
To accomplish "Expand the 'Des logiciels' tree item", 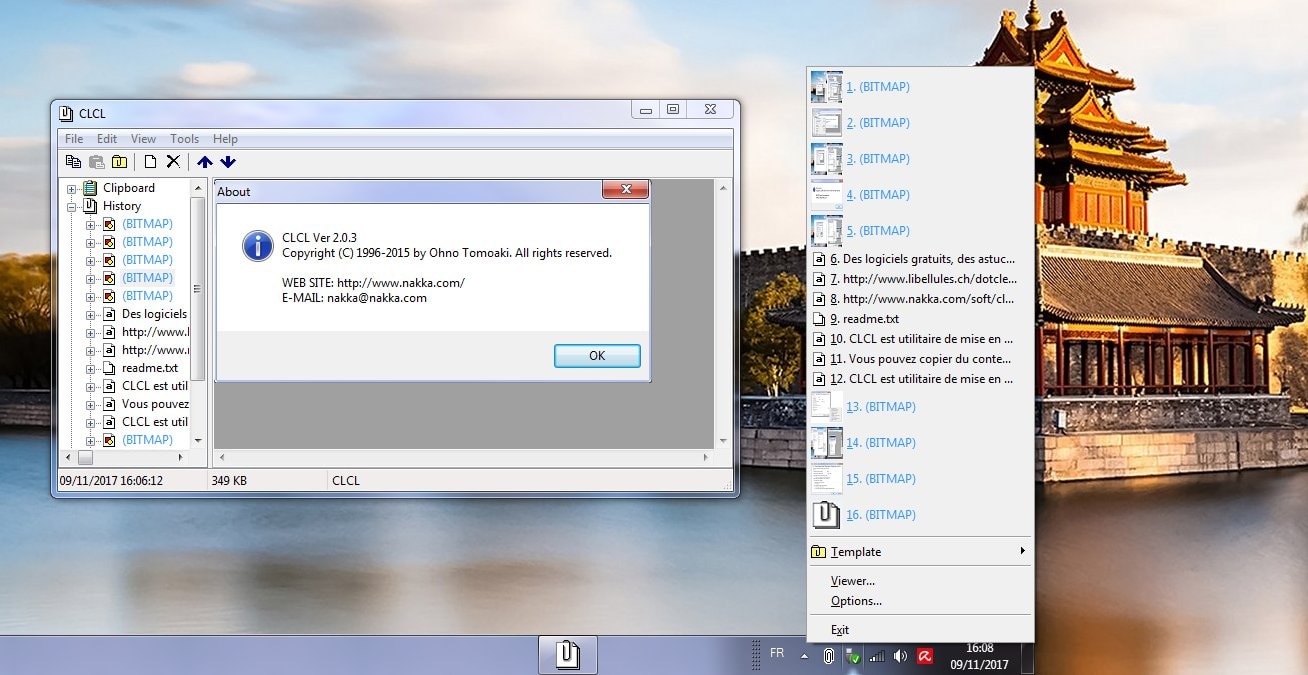I will pyautogui.click(x=91, y=315).
